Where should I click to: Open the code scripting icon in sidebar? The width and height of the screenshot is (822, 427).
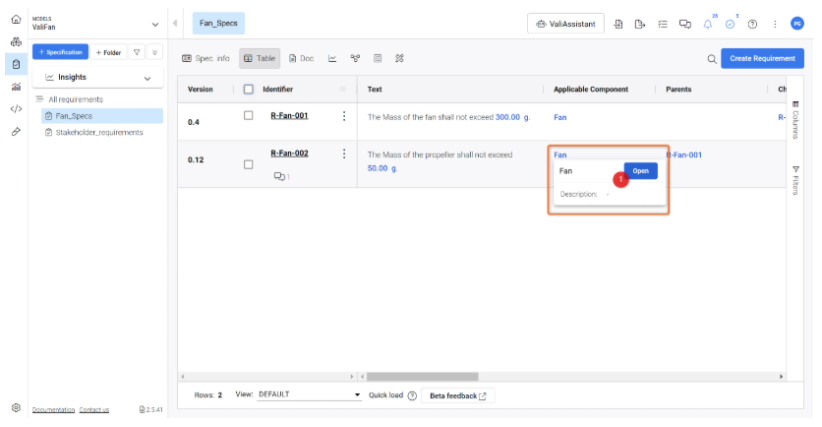pyautogui.click(x=16, y=109)
